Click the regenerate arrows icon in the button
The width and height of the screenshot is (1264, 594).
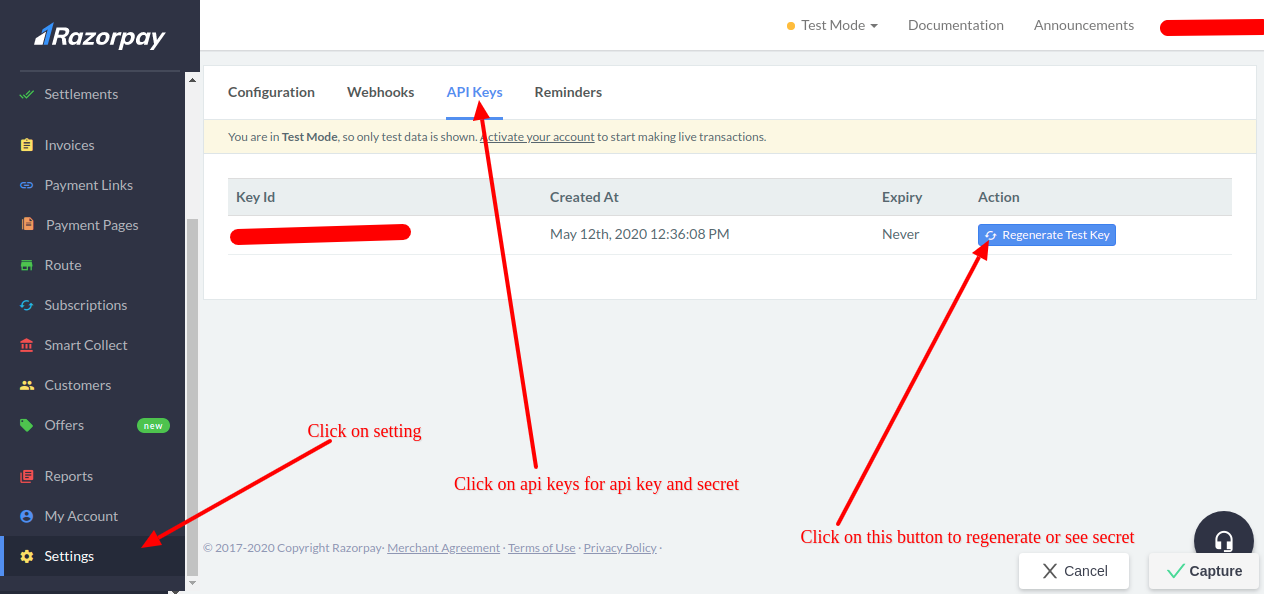[990, 235]
